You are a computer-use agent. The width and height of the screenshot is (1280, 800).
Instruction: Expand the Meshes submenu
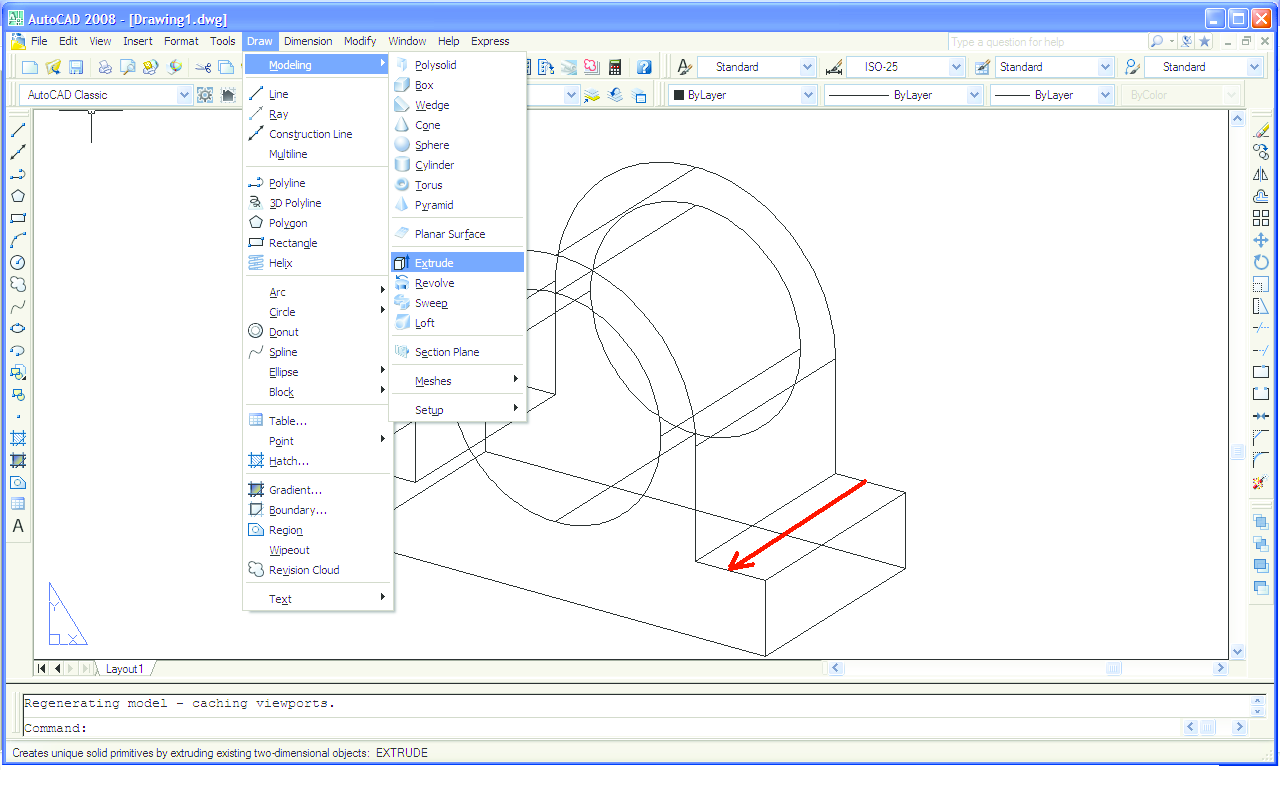(x=457, y=381)
